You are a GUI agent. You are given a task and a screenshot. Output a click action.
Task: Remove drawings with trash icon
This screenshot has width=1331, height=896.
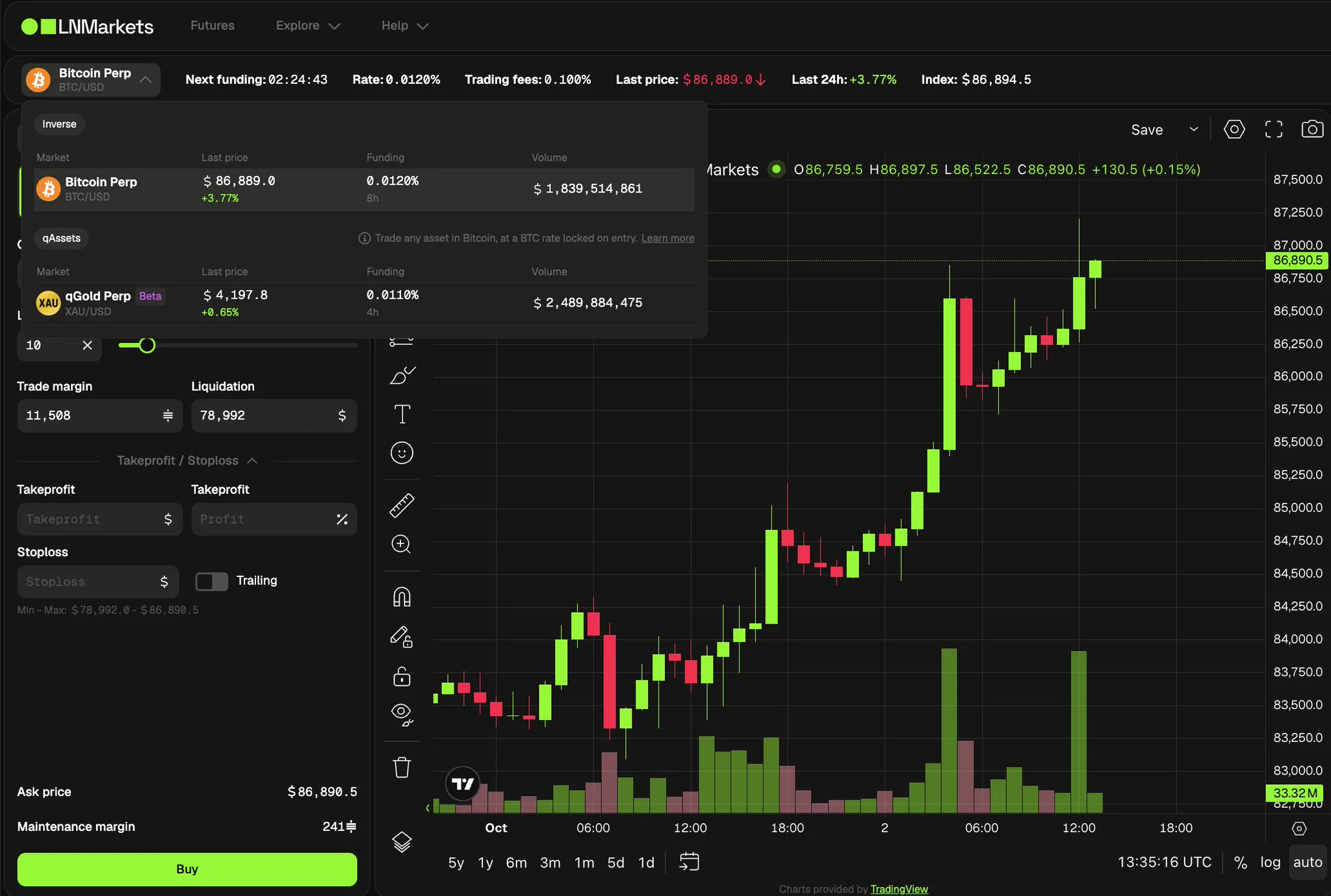402,767
